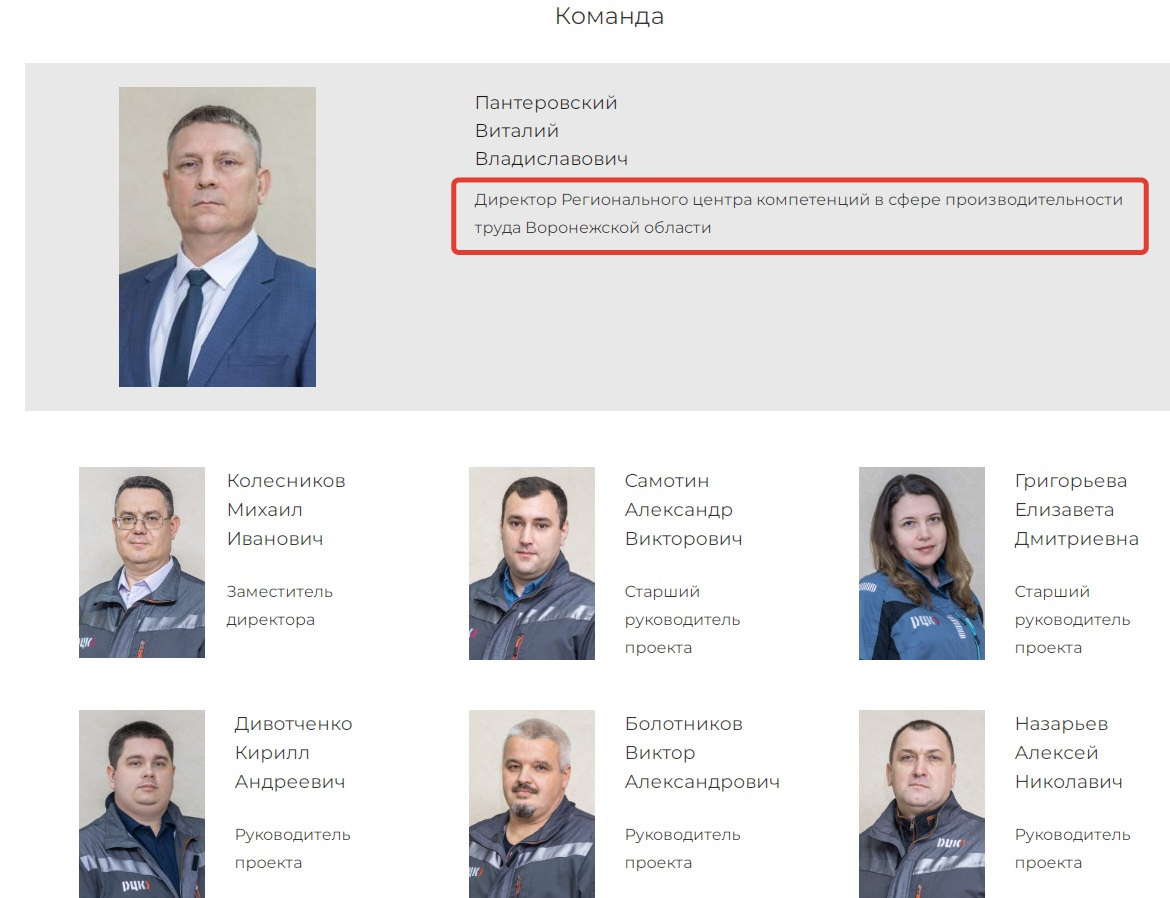Click Руководитель проекта under Назарьев
This screenshot has height=898, width=1170.
pos(1072,848)
